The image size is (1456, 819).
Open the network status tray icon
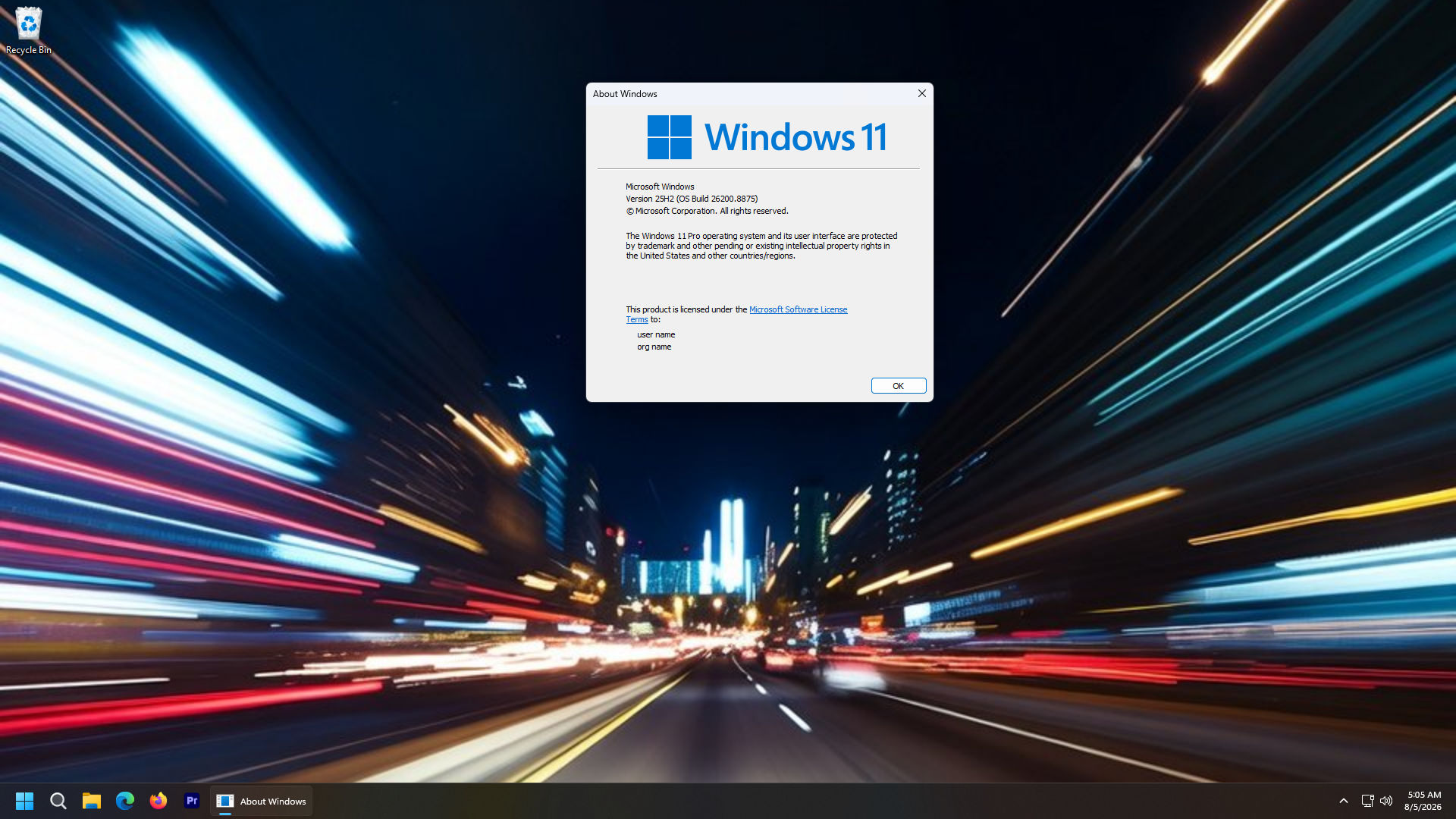point(1367,801)
